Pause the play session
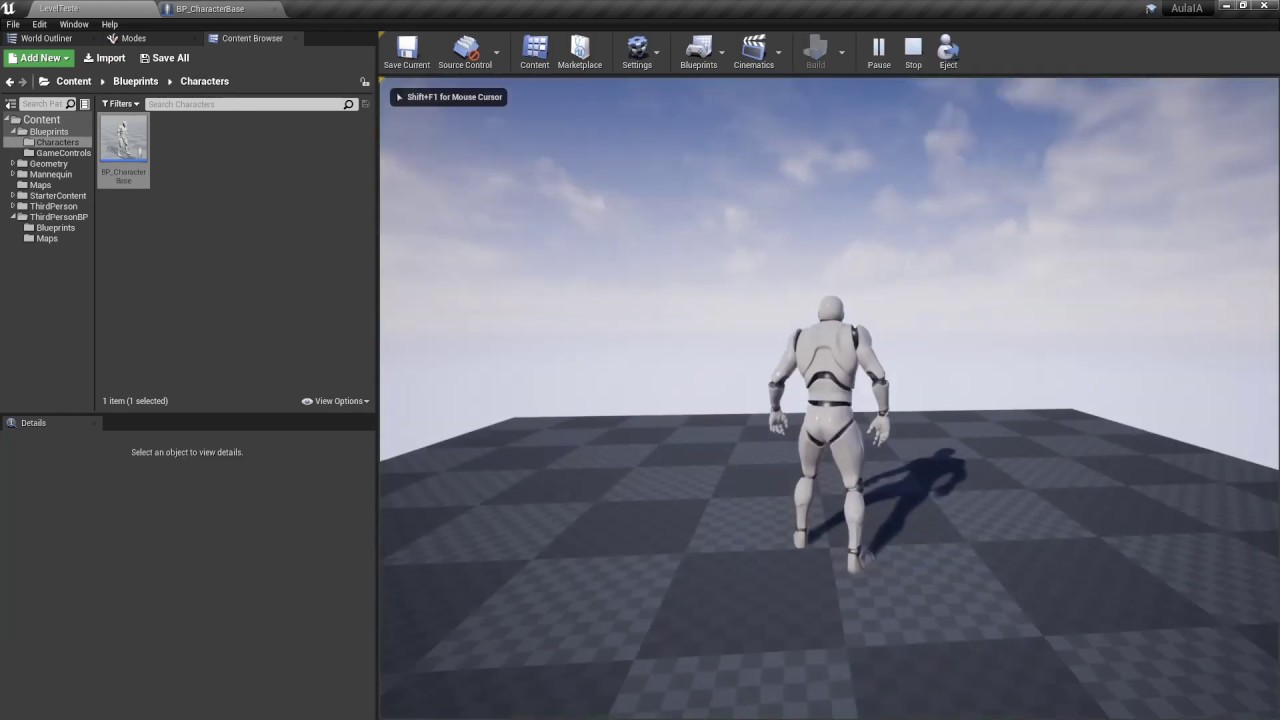The height and width of the screenshot is (720, 1280). point(879,52)
